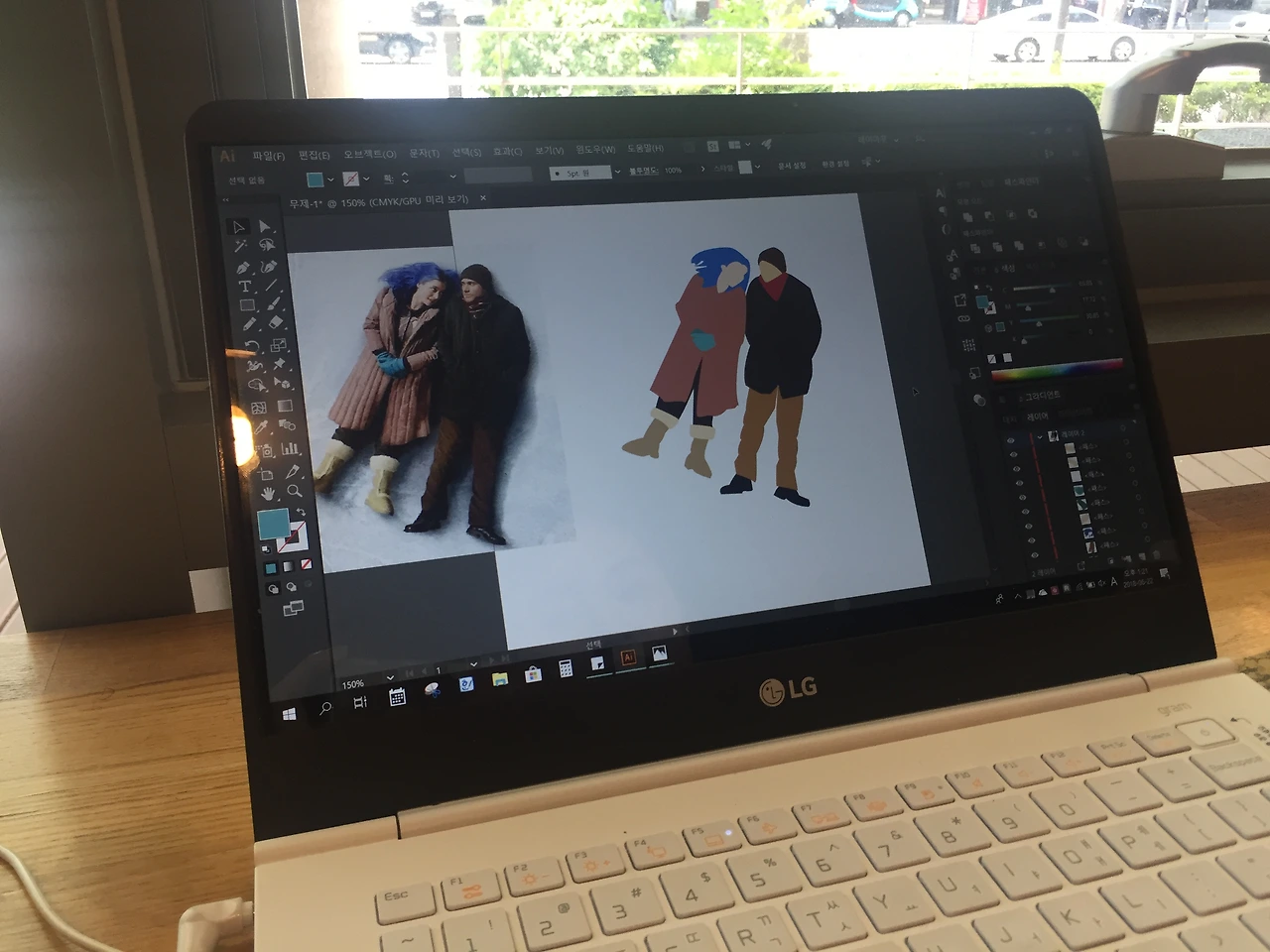This screenshot has width=1270, height=952.
Task: Click the toolbox fill color swatch
Action: 273,523
